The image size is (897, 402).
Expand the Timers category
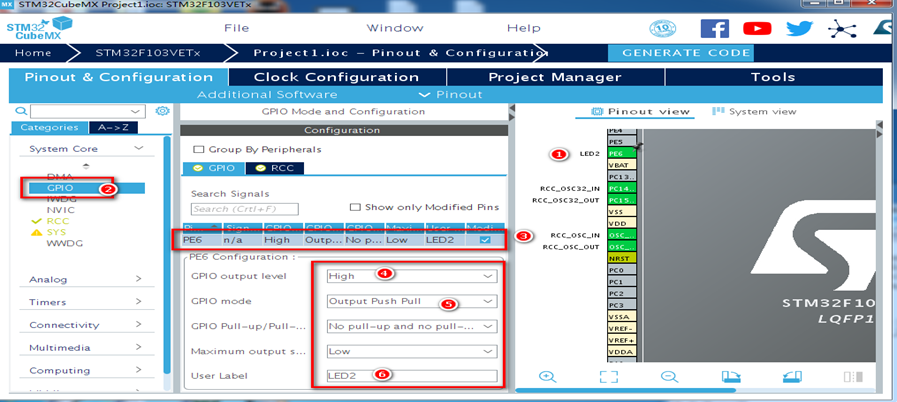[86, 302]
